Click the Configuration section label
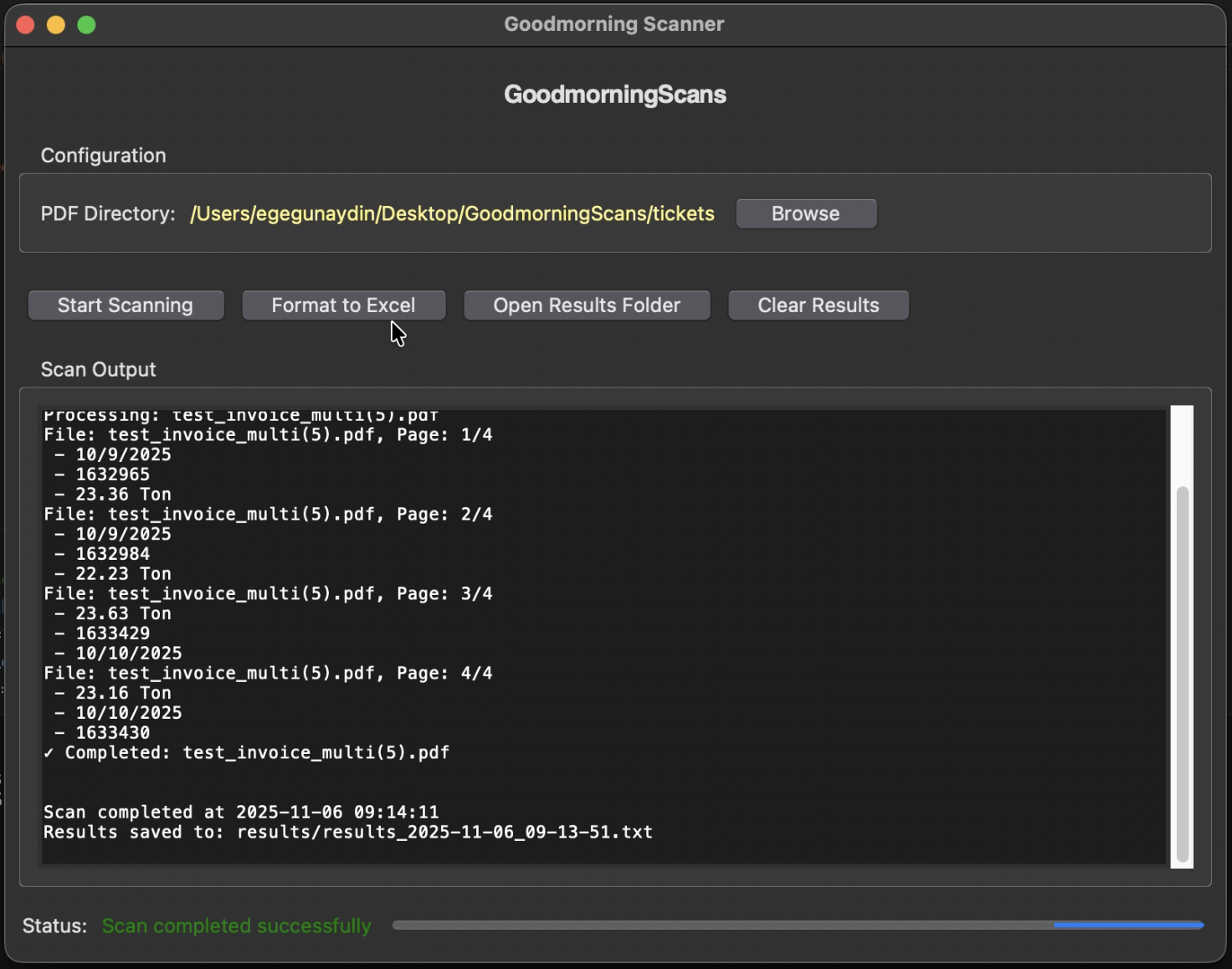This screenshot has width=1232, height=969. (x=103, y=155)
